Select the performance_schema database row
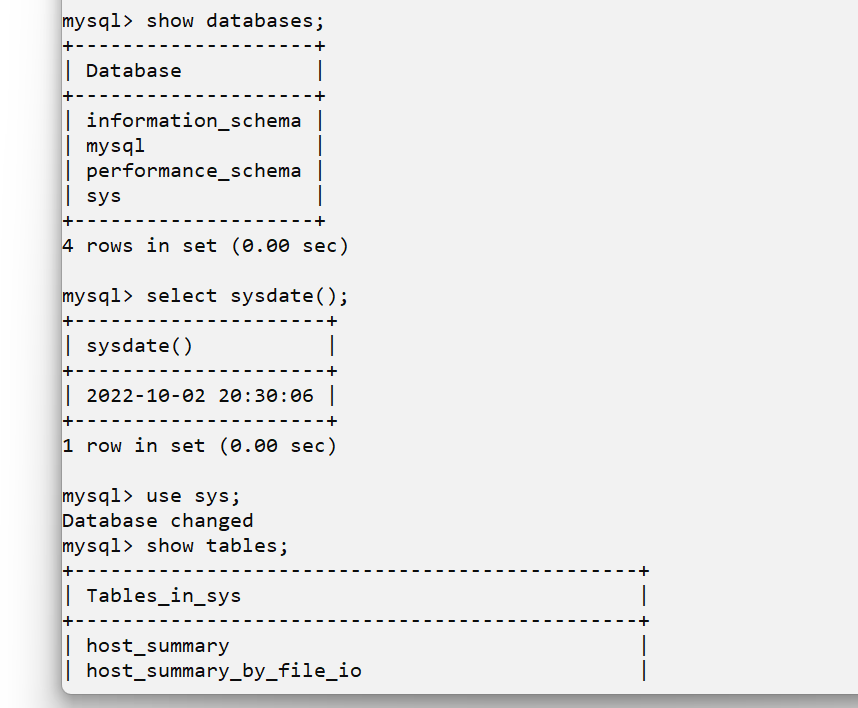The height and width of the screenshot is (708, 858). click(x=193, y=171)
